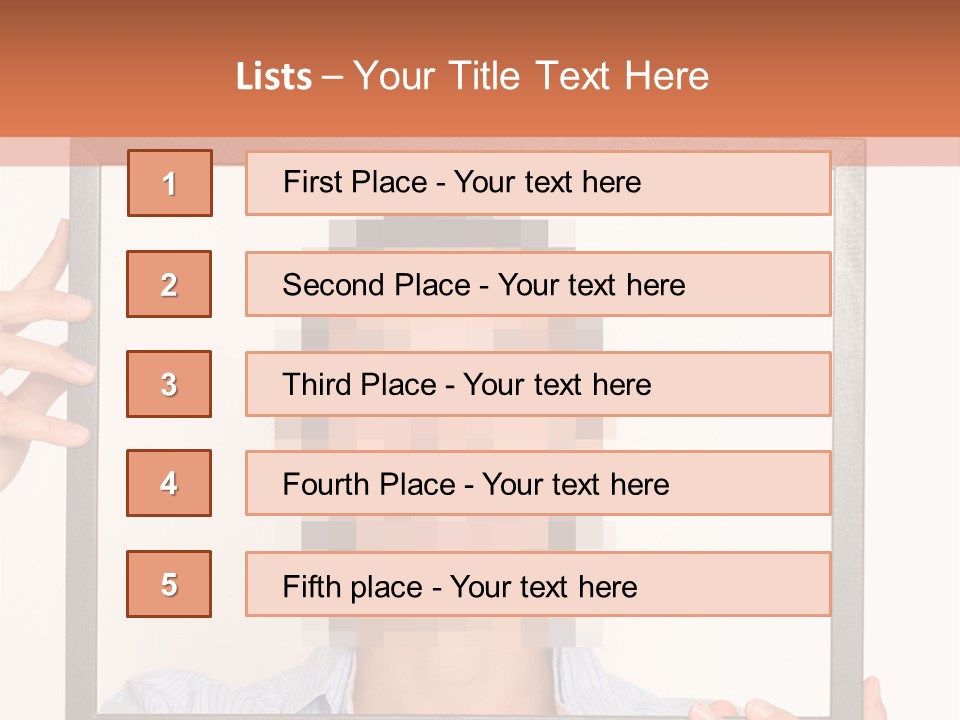
Task: Click the number 5 box
Action: point(169,584)
